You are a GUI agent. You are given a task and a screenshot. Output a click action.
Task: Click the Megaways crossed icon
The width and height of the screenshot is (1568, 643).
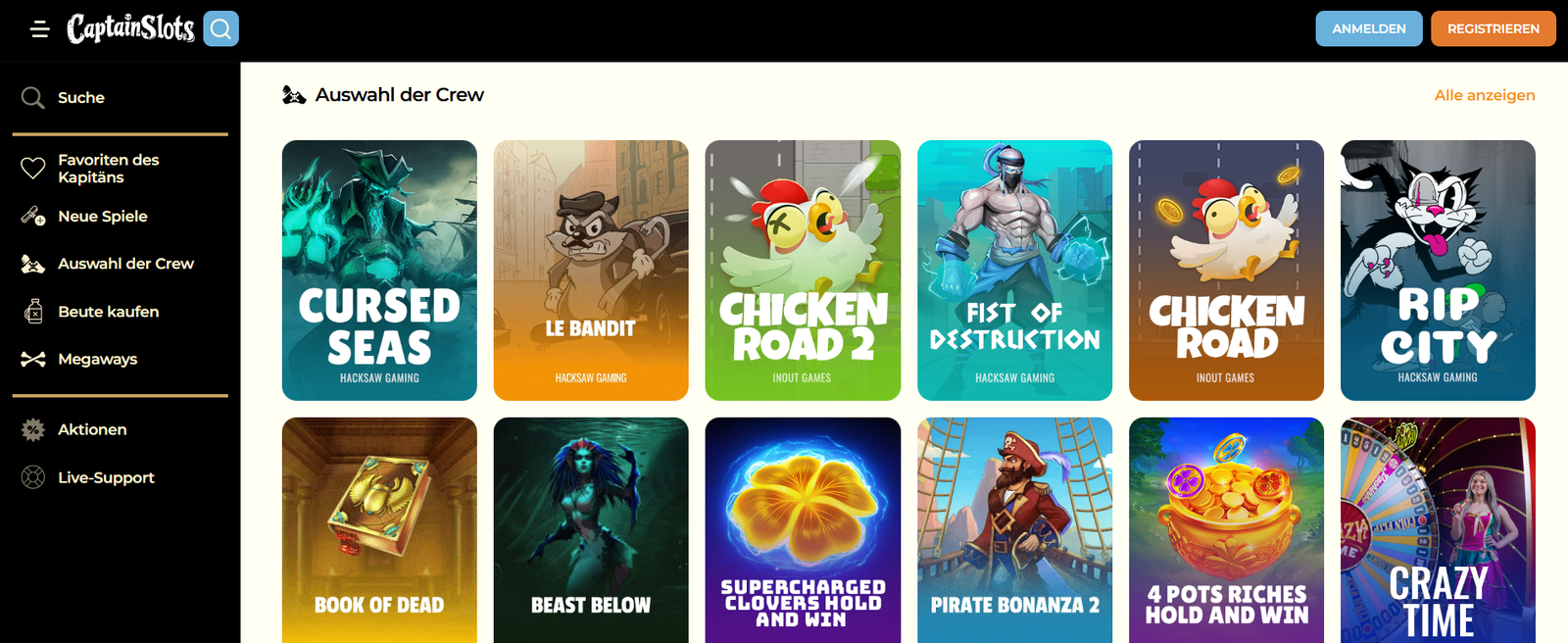33,359
